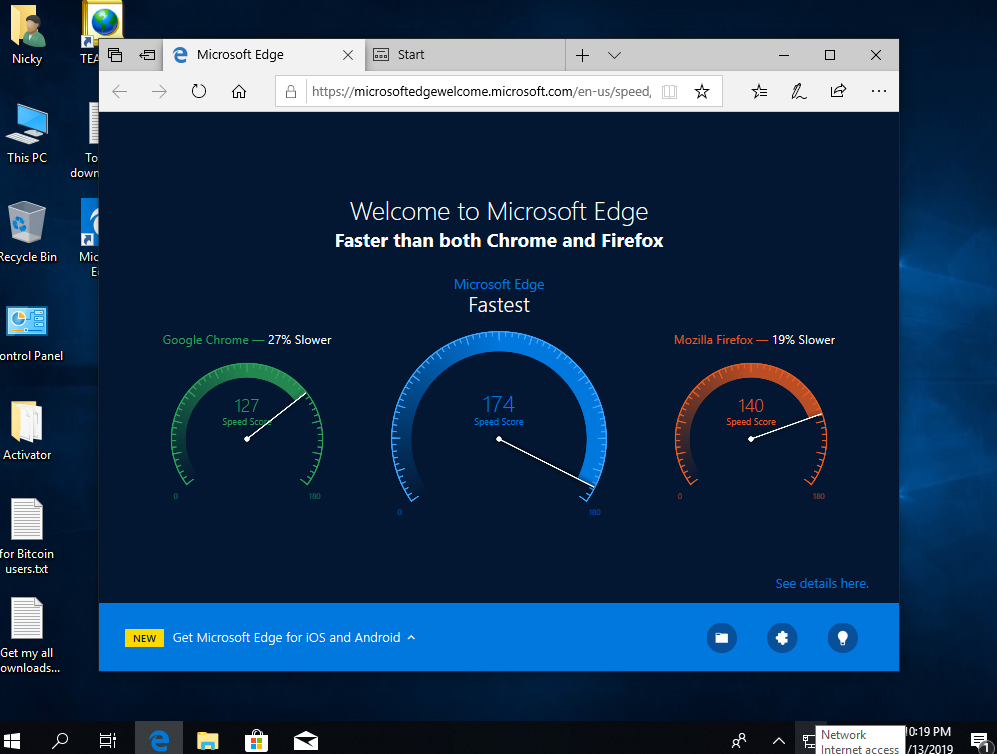Viewport: 997px width, 754px height.
Task: Switch to the Microsoft Edge tab
Action: click(264, 55)
